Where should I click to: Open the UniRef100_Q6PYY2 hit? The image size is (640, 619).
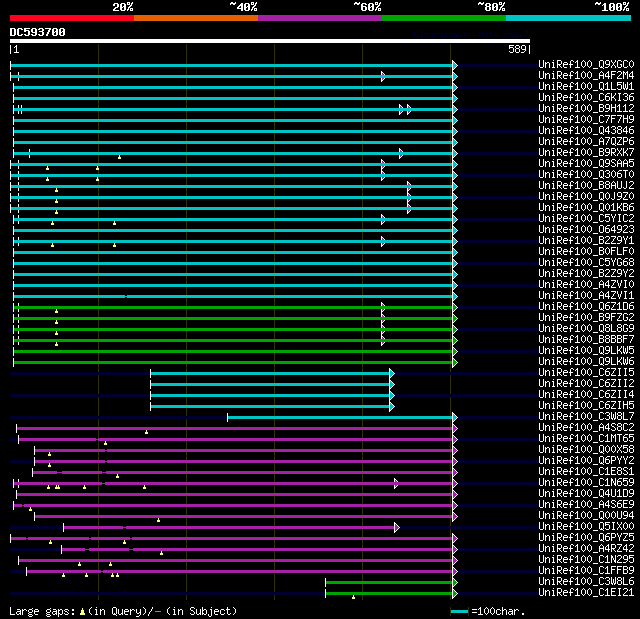point(586,461)
